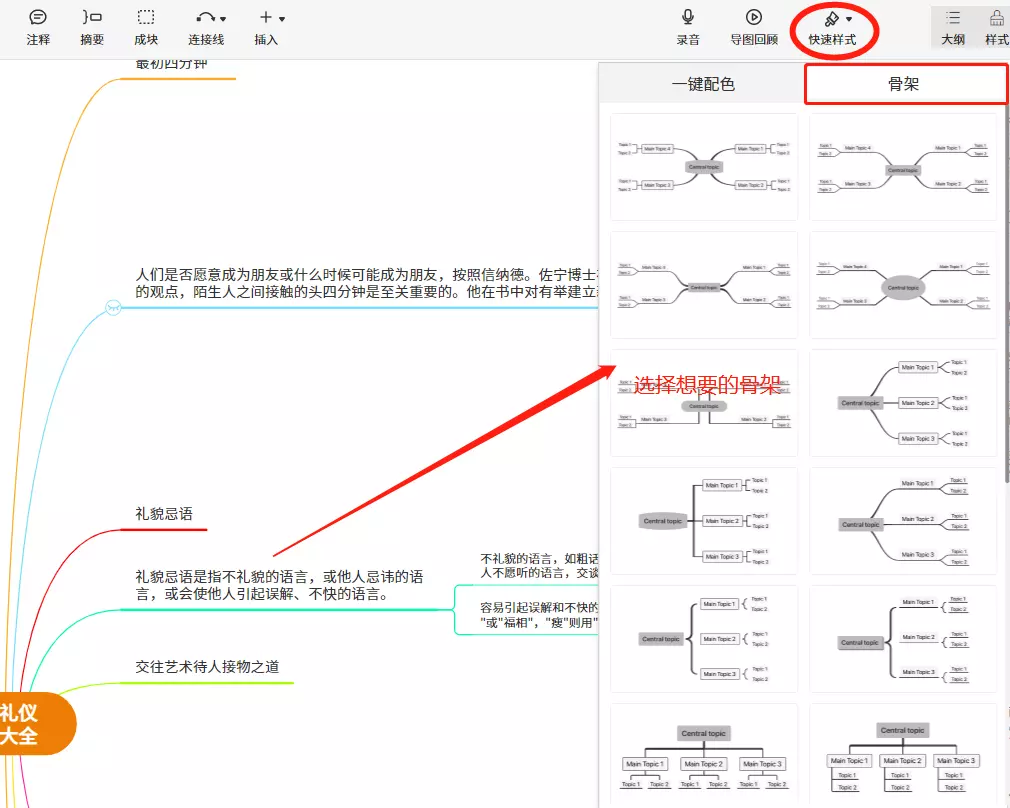Switch to the 一键配色 tab
This screenshot has height=808, width=1010.
point(702,84)
